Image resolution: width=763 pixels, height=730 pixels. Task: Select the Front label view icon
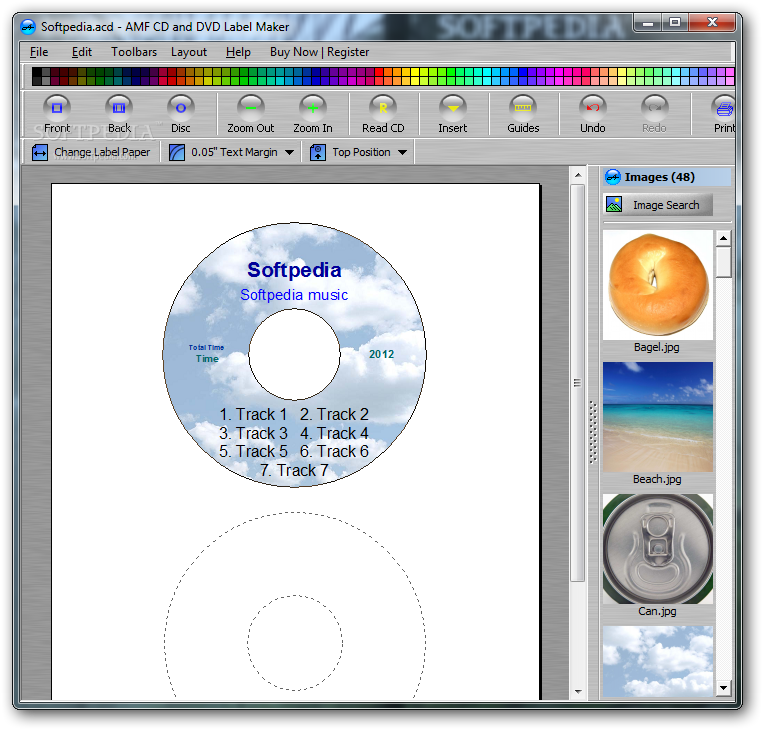tap(57, 108)
